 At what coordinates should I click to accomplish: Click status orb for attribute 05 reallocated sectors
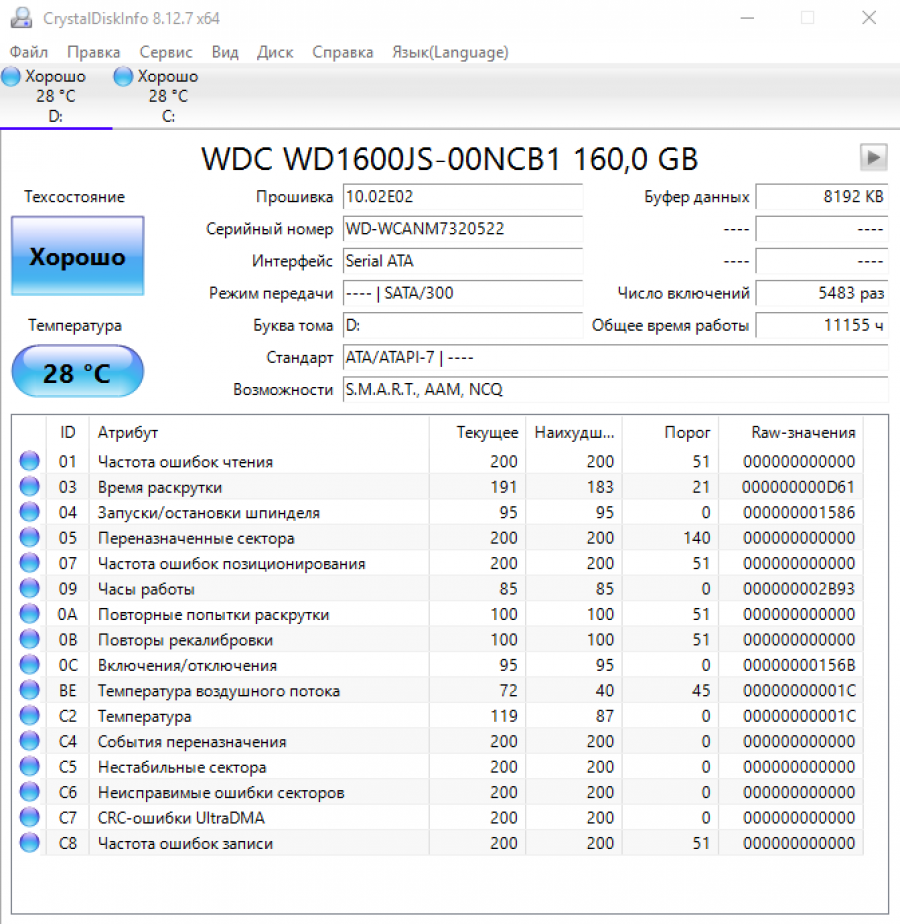(x=30, y=538)
